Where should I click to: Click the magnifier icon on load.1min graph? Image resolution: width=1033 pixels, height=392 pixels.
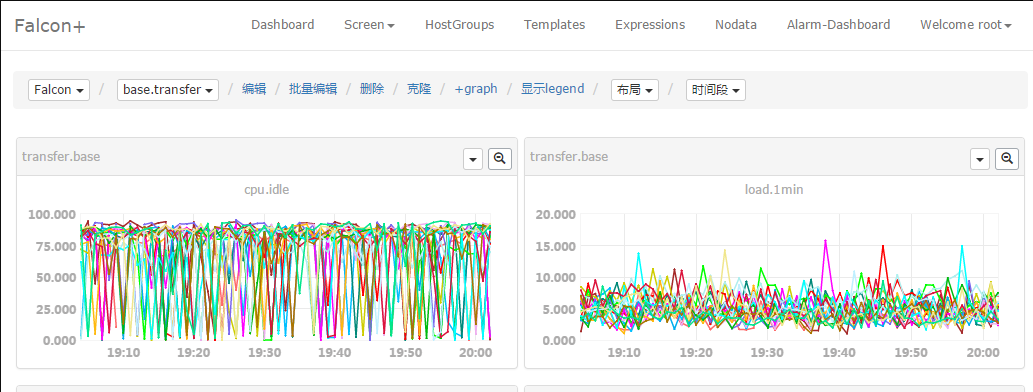coord(1007,159)
